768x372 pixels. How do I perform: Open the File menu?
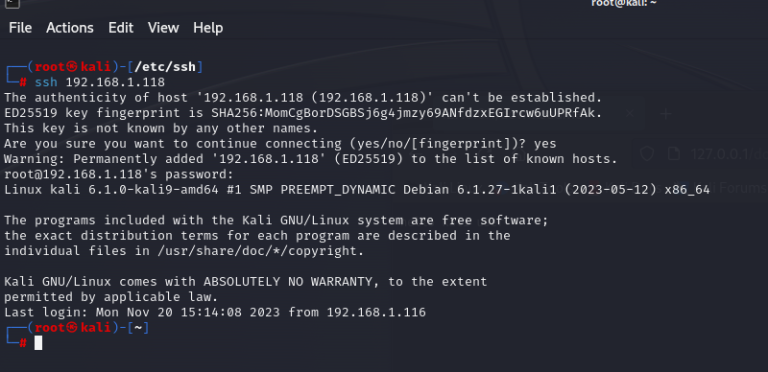point(20,28)
